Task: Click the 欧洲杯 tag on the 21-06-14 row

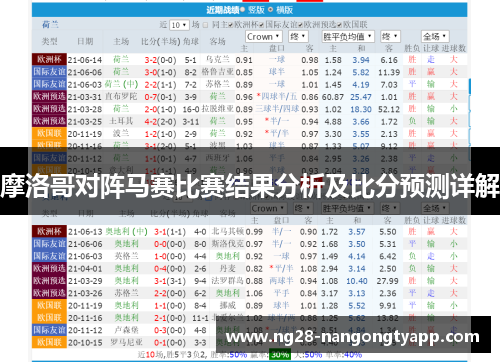Action: point(49,60)
